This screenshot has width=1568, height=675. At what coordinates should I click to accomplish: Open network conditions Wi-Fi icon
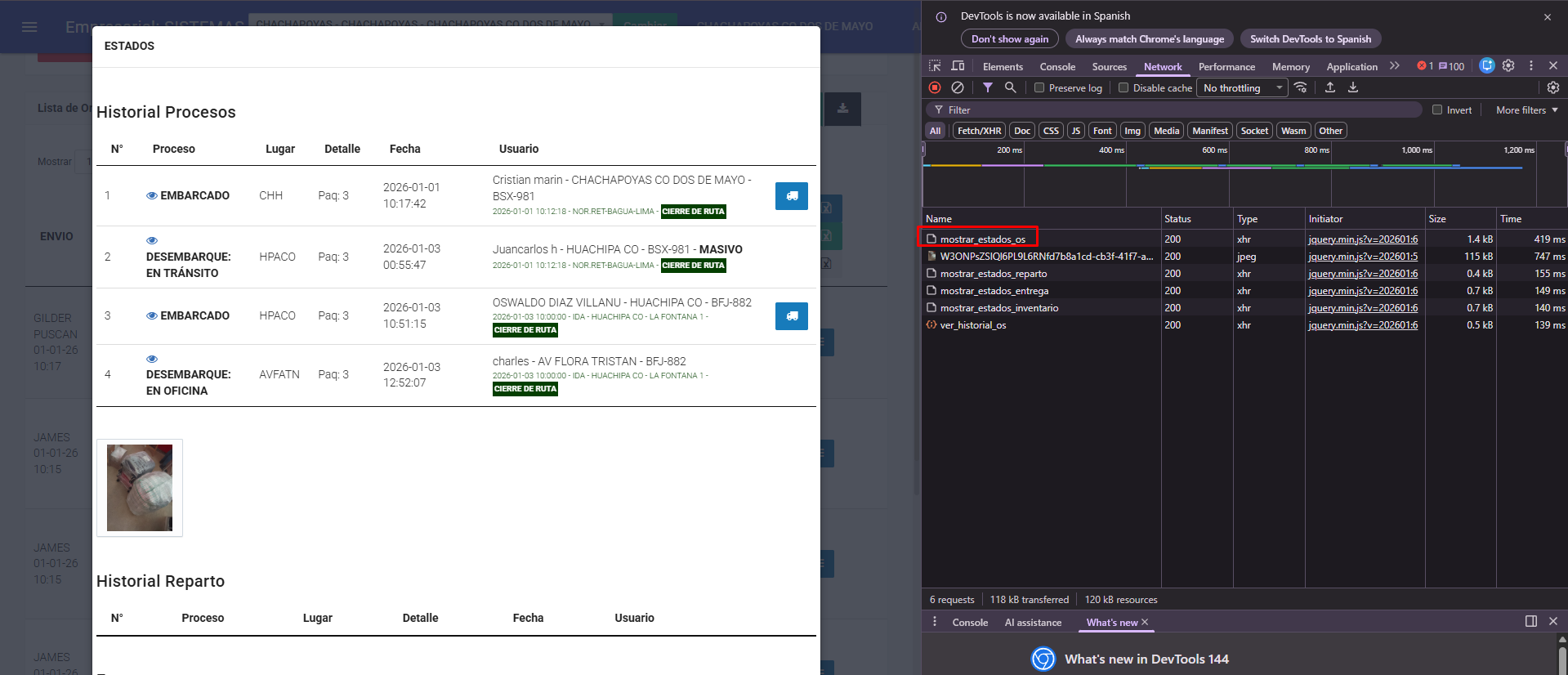pyautogui.click(x=1301, y=87)
